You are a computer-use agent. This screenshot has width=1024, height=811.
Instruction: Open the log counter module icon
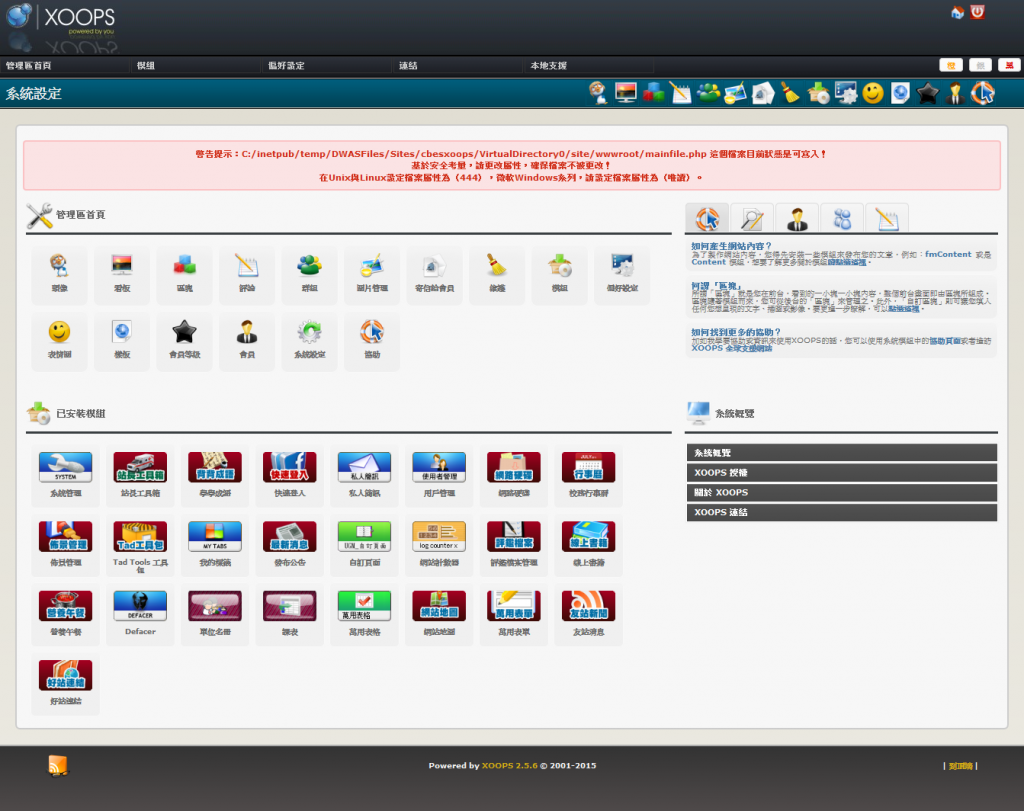coord(438,537)
